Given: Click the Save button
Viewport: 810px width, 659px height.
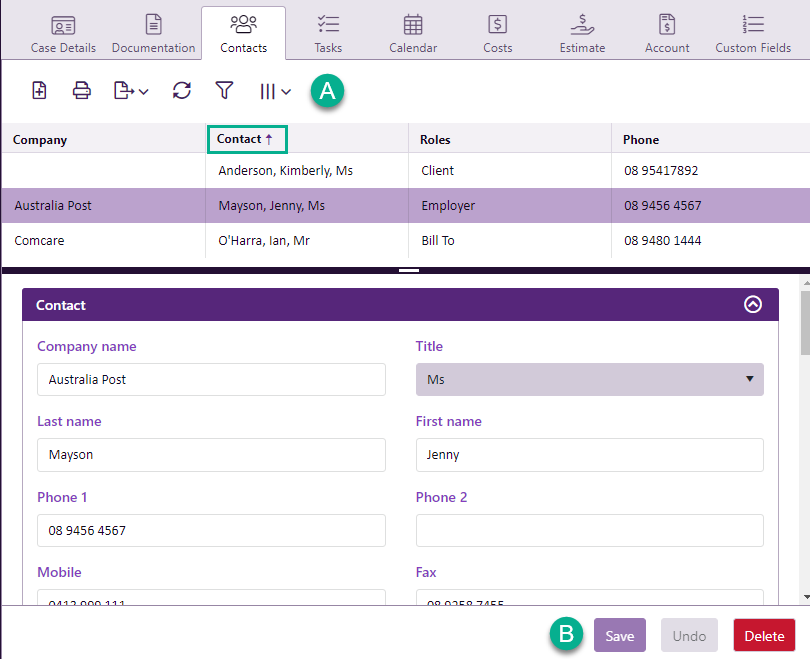Looking at the screenshot, I should tap(619, 636).
